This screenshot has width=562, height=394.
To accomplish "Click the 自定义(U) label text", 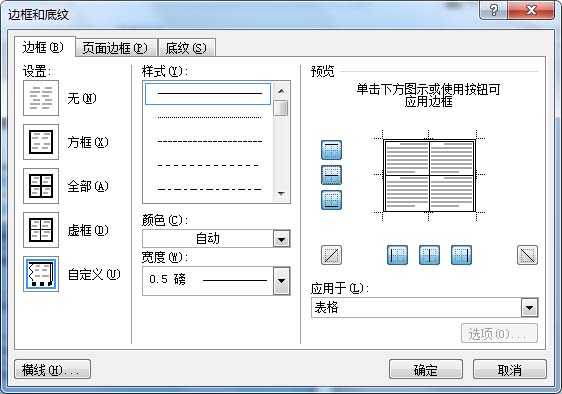I will pyautogui.click(x=94, y=275).
